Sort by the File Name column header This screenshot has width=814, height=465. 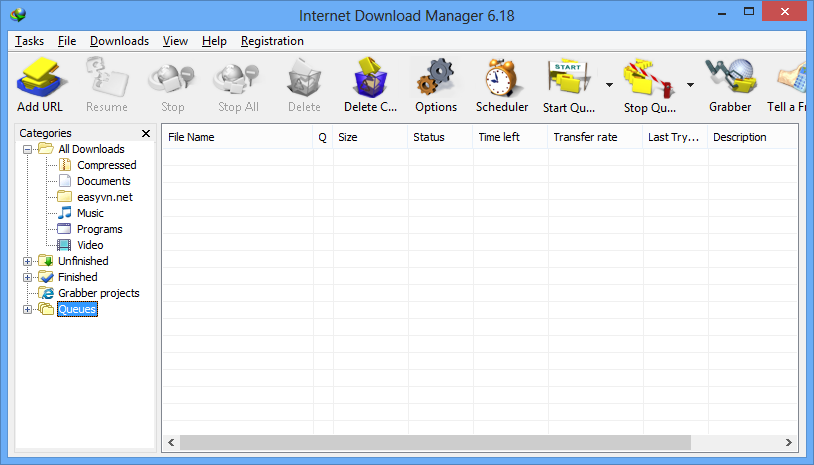238,137
